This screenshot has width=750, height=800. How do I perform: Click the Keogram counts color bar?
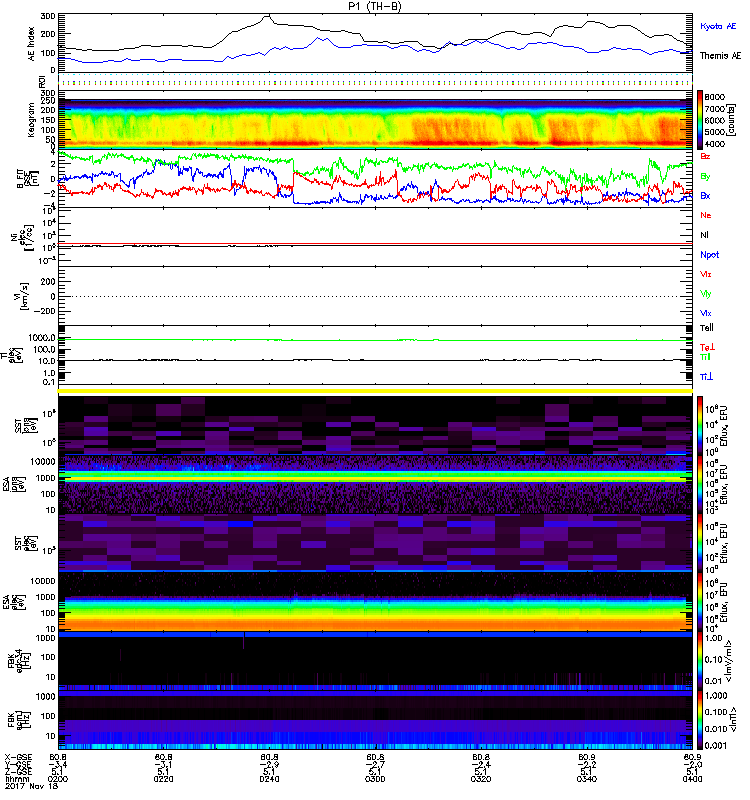pyautogui.click(x=700, y=120)
